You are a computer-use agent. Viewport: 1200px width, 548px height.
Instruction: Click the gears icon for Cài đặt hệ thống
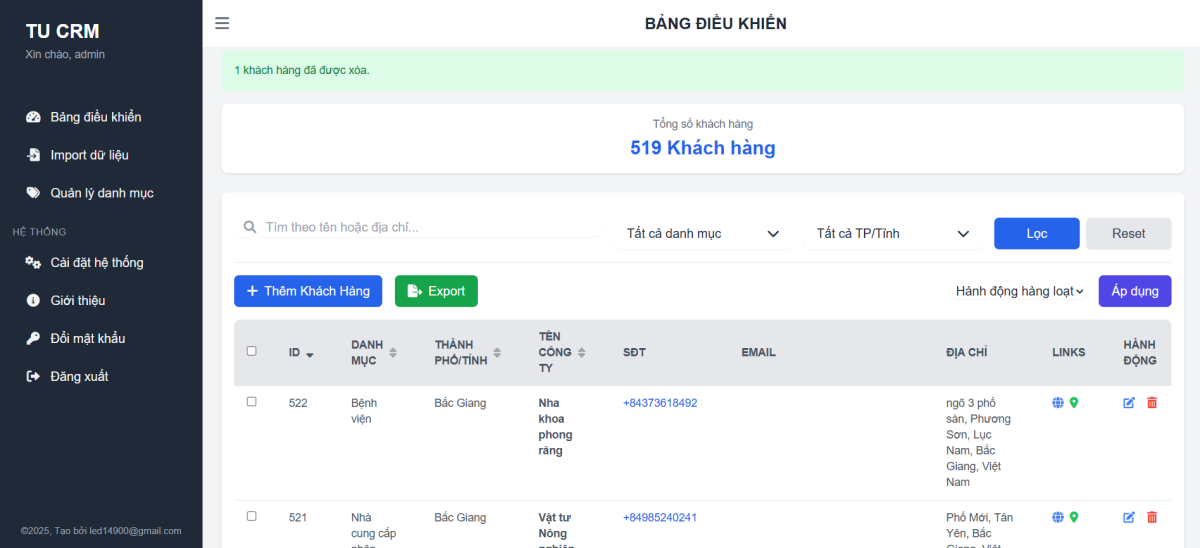tap(33, 263)
